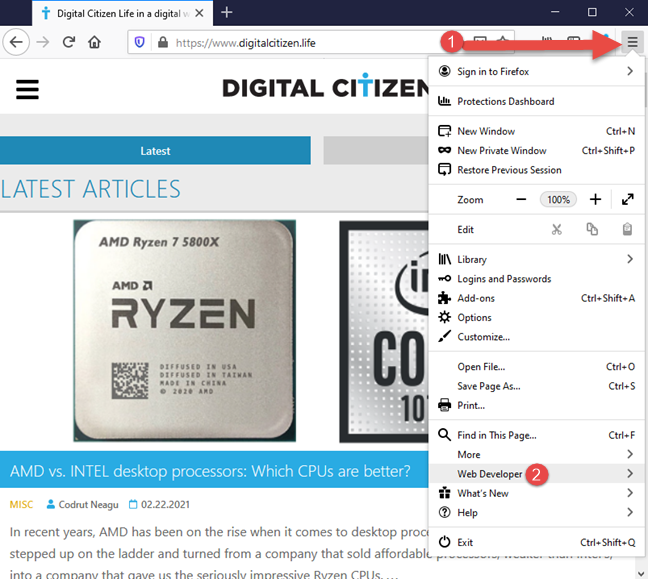Screen dimensions: 648x579
Task: Exit Firefox from the menu
Action: coord(536,542)
